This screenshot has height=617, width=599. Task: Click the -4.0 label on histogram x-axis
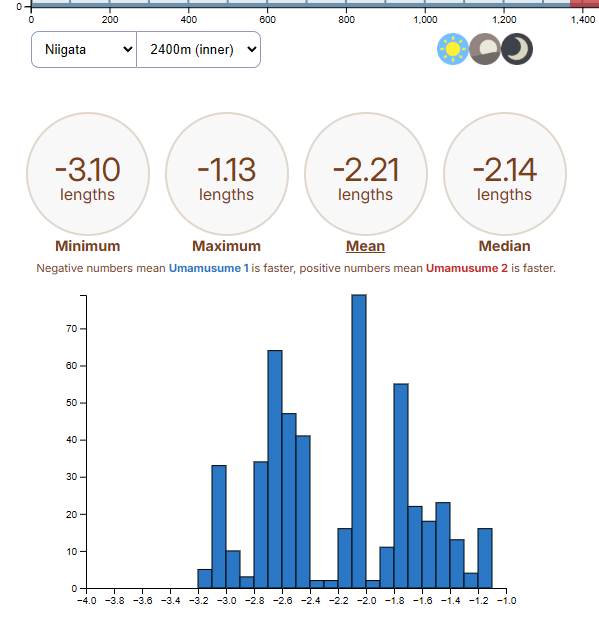[x=87, y=601]
